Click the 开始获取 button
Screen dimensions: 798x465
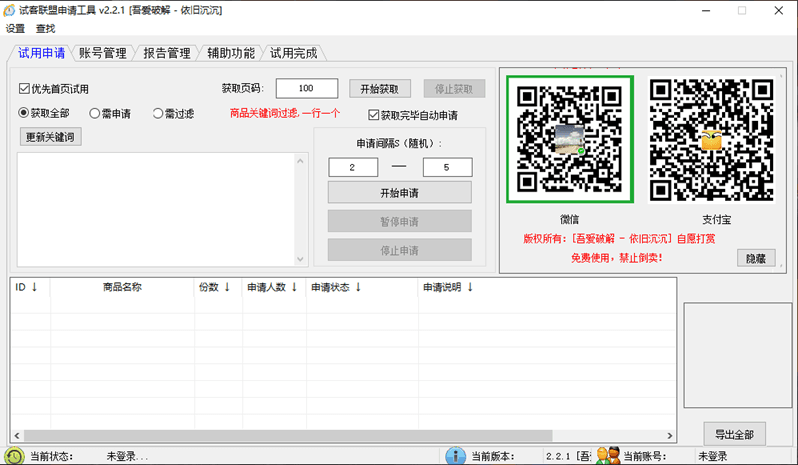point(380,89)
